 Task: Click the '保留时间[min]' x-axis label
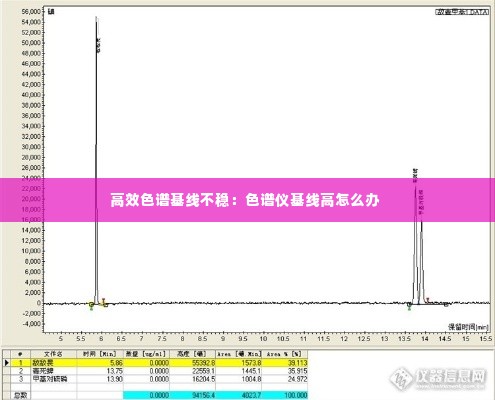pos(468,327)
